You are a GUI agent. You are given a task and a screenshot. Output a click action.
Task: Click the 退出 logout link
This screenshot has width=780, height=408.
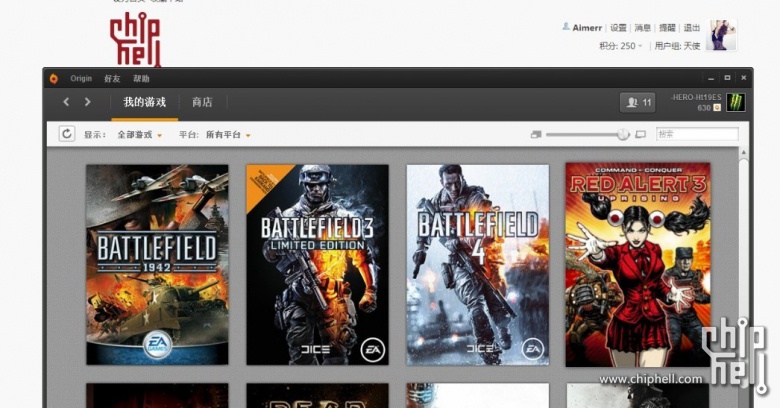692,28
